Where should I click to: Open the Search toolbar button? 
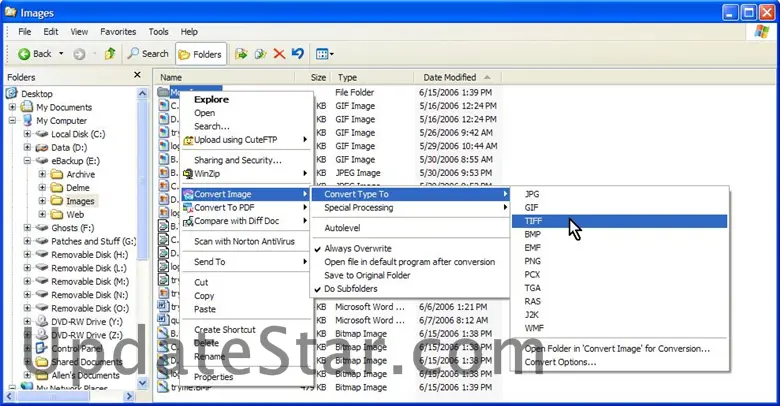(x=148, y=54)
